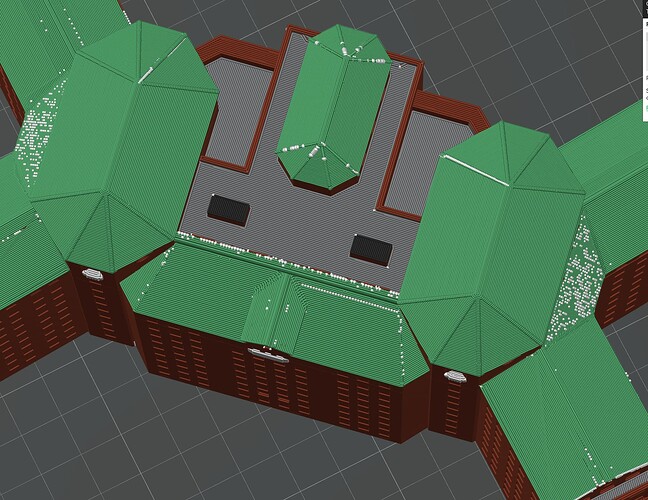
Task: Click the left recessed gray courtyard panel
Action: [239, 112]
